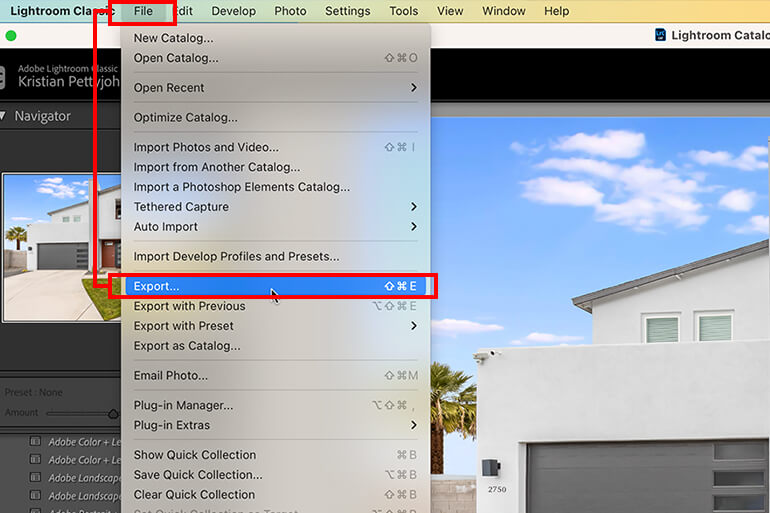Image resolution: width=770 pixels, height=513 pixels.
Task: Open the File menu
Action: tap(143, 11)
